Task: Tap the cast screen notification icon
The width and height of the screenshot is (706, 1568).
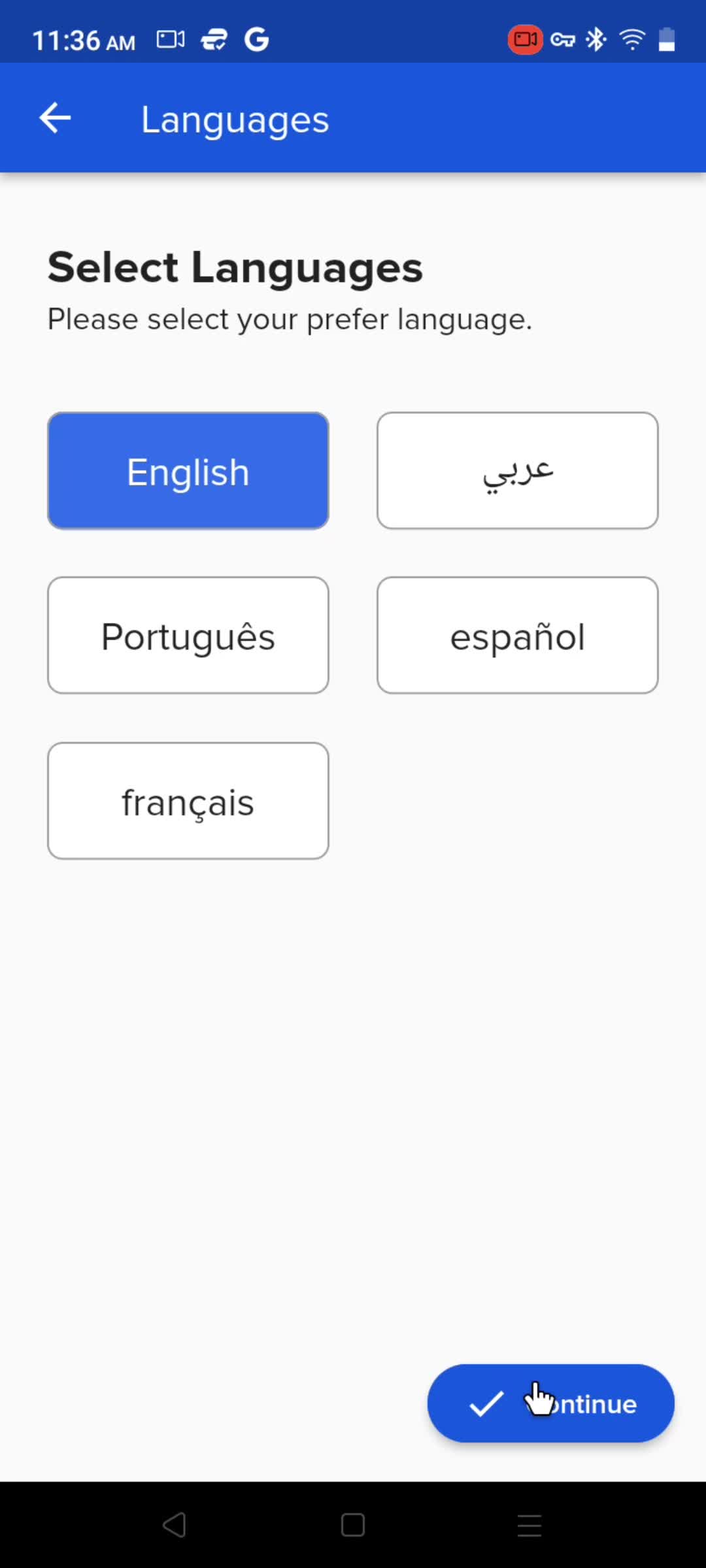Action: [x=171, y=40]
